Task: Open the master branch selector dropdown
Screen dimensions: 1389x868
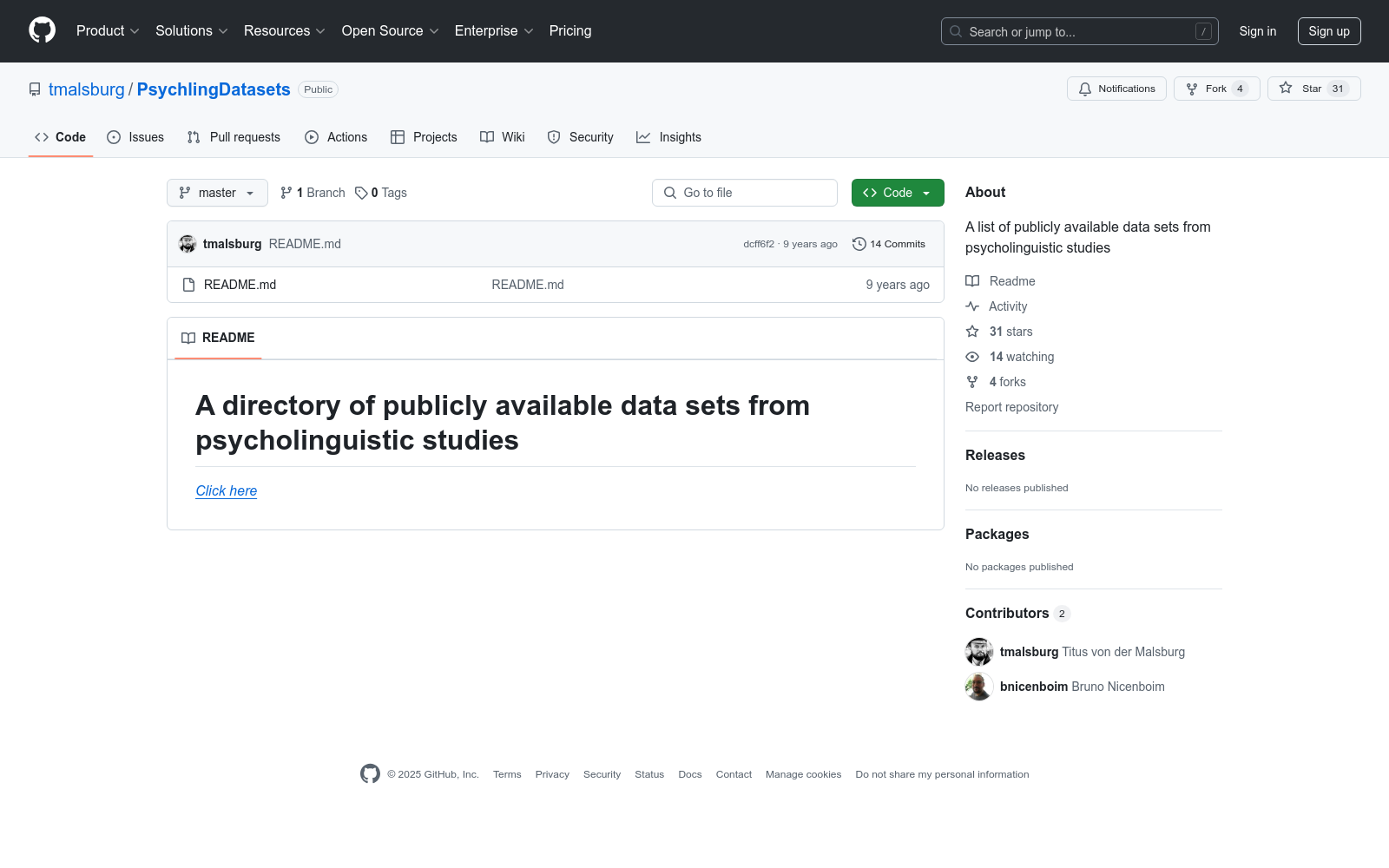Action: pyautogui.click(x=217, y=193)
